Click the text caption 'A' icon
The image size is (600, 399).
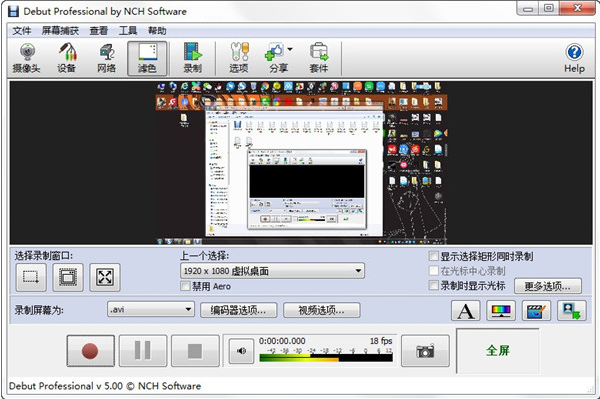click(466, 310)
